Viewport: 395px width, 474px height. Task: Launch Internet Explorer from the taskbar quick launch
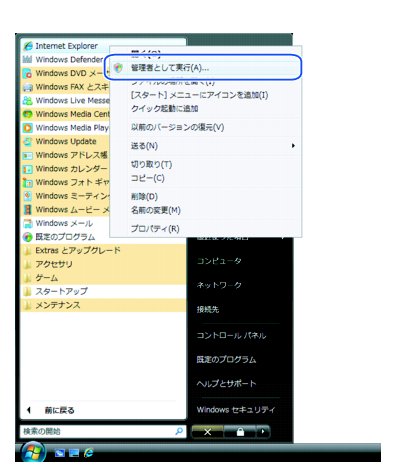coord(88,453)
